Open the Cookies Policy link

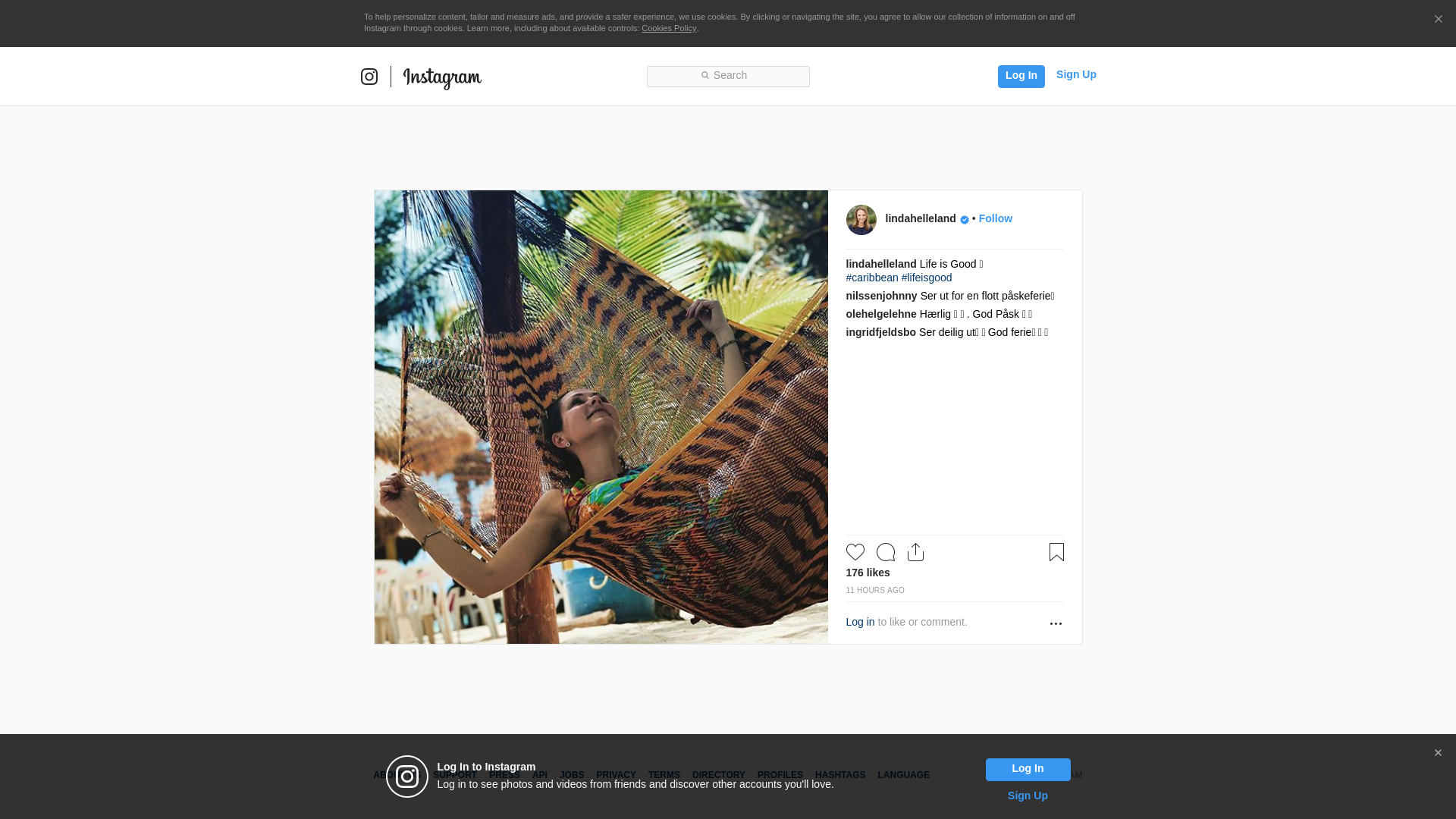(669, 28)
